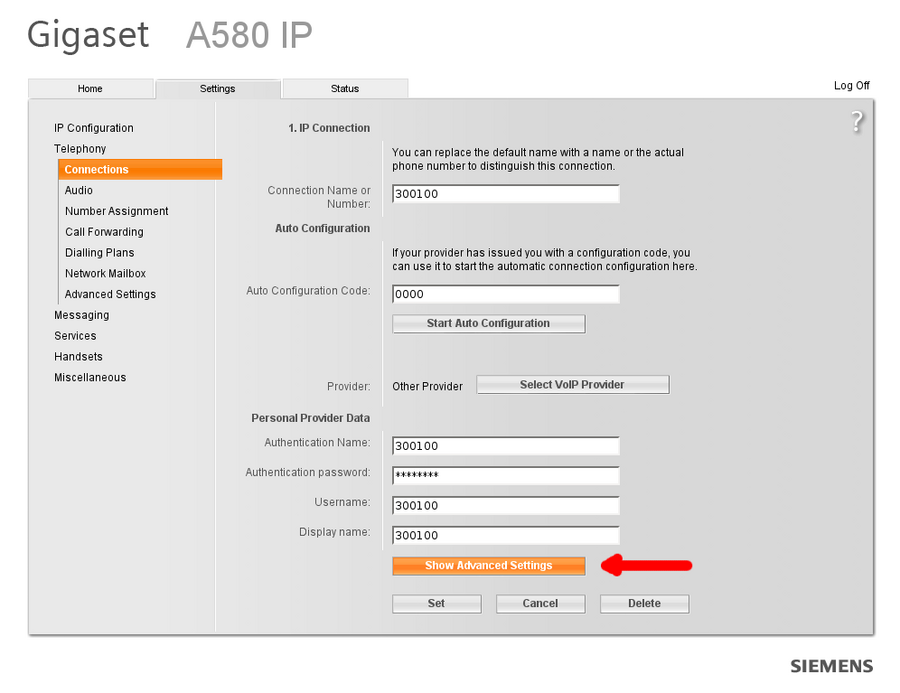Open the Settings tab

point(217,88)
